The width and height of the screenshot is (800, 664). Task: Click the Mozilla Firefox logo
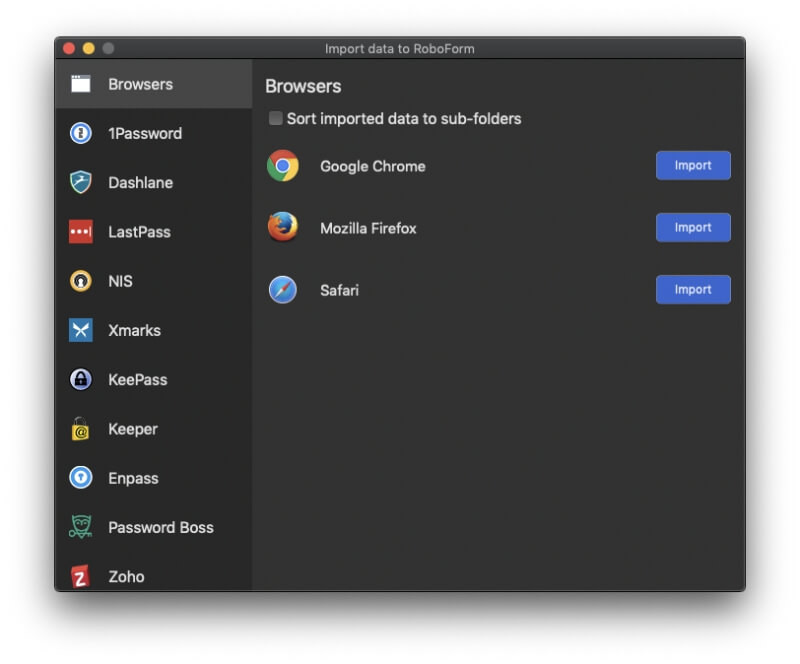coord(283,227)
